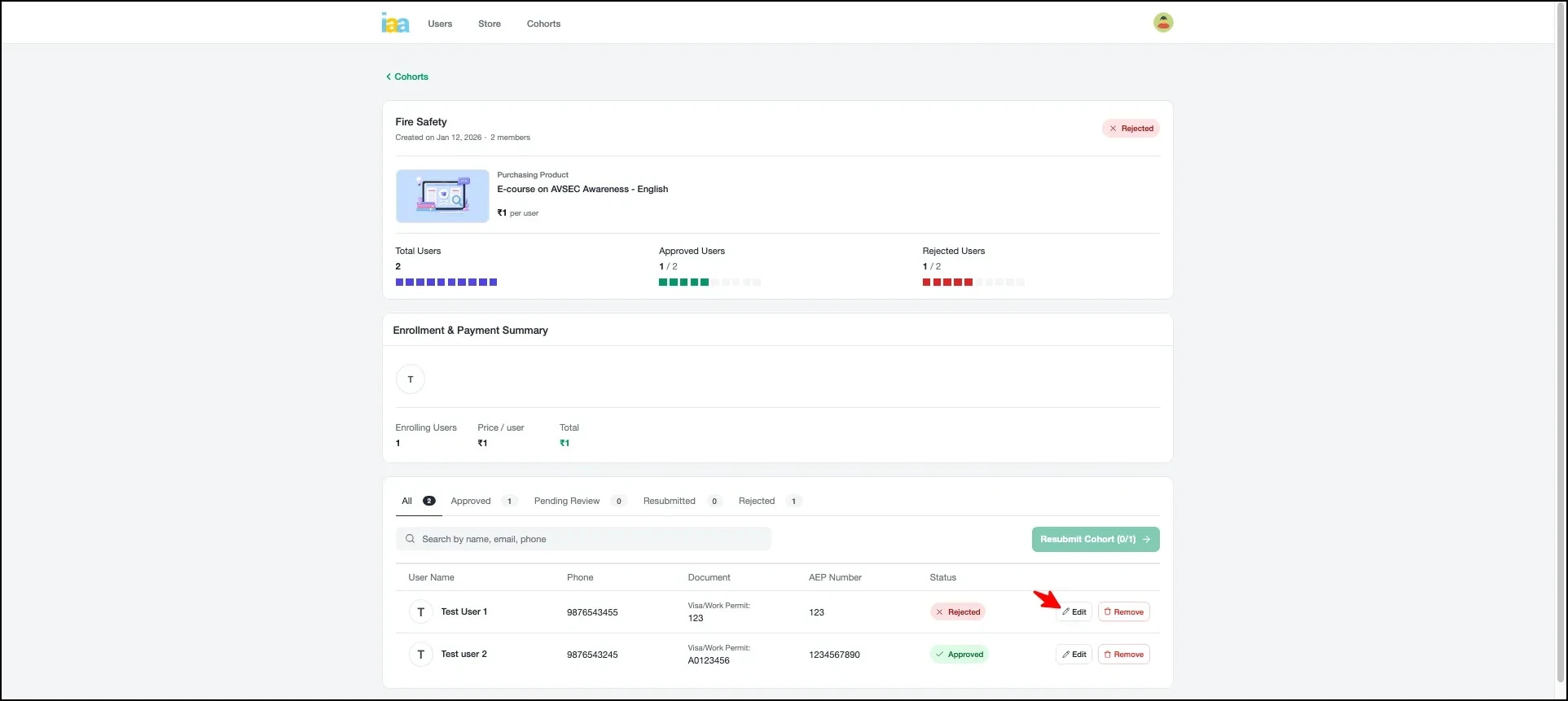
Task: Click the search magnifier icon
Action: tap(411, 539)
